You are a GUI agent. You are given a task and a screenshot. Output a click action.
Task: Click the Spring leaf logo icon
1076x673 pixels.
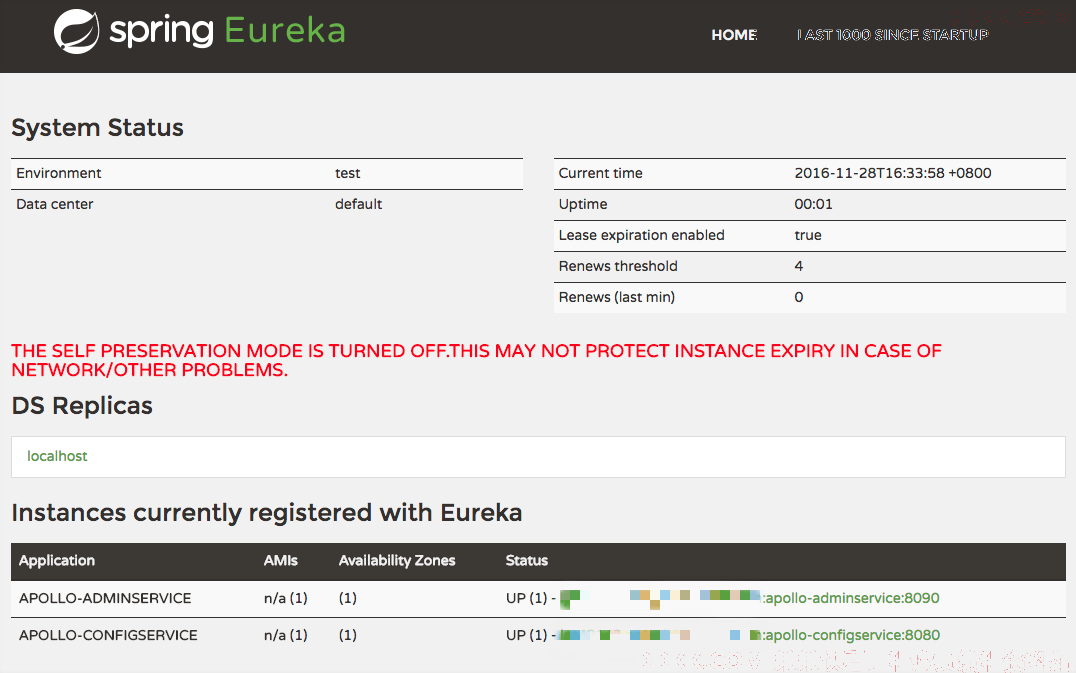coord(77,31)
